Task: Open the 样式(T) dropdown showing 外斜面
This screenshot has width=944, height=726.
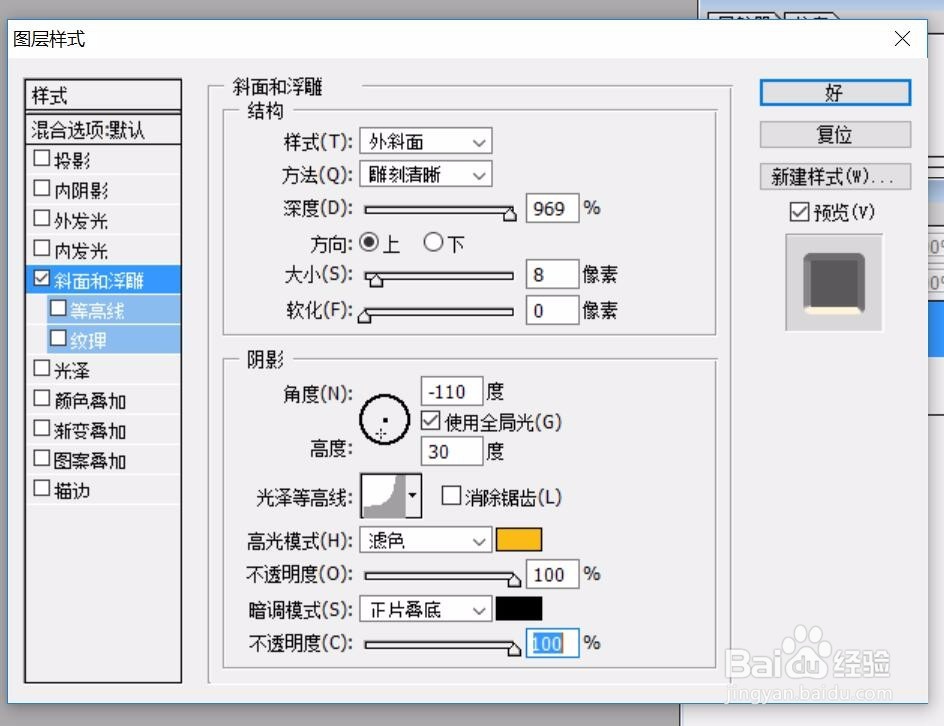Action: tap(426, 141)
